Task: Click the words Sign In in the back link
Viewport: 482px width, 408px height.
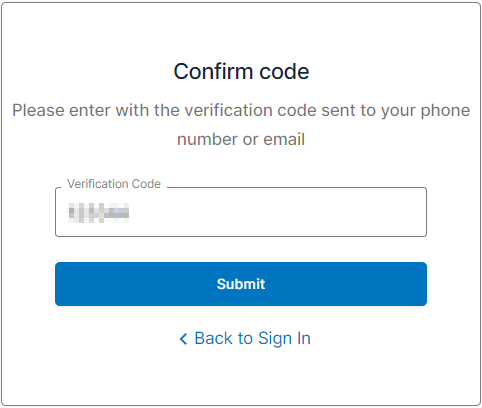Action: (x=284, y=339)
